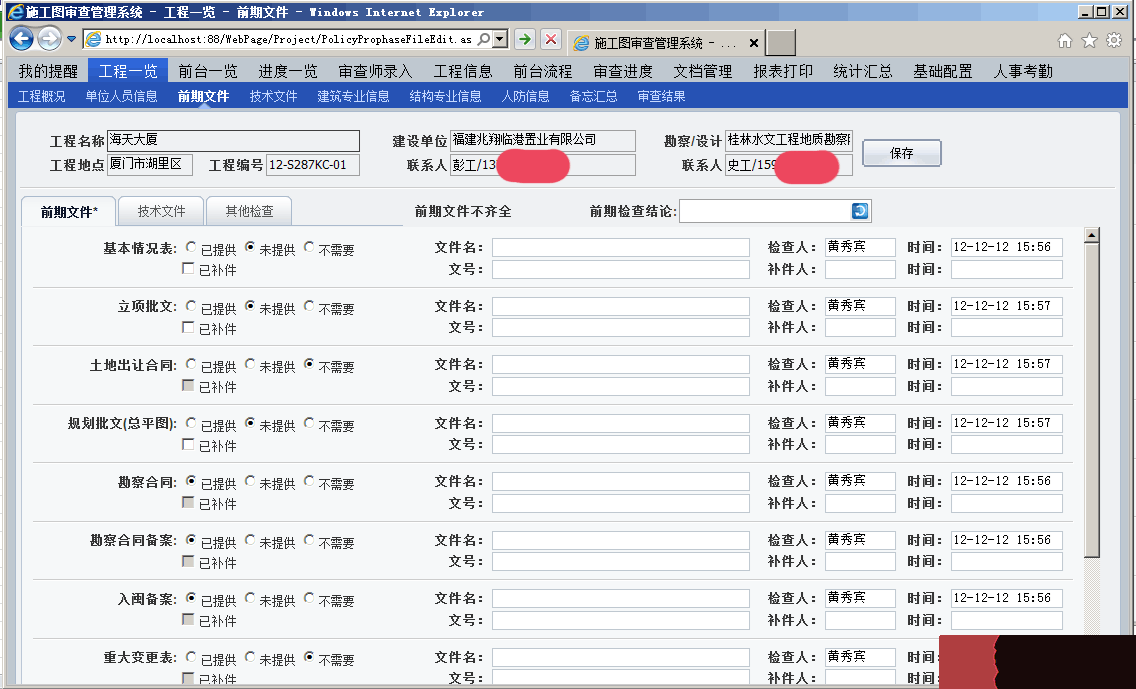The image size is (1136, 689).
Task: Open IE Tools gear icon
Action: coord(1114,41)
